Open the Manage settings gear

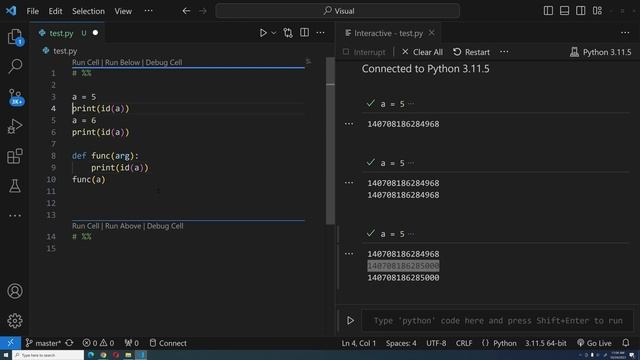tap(15, 321)
